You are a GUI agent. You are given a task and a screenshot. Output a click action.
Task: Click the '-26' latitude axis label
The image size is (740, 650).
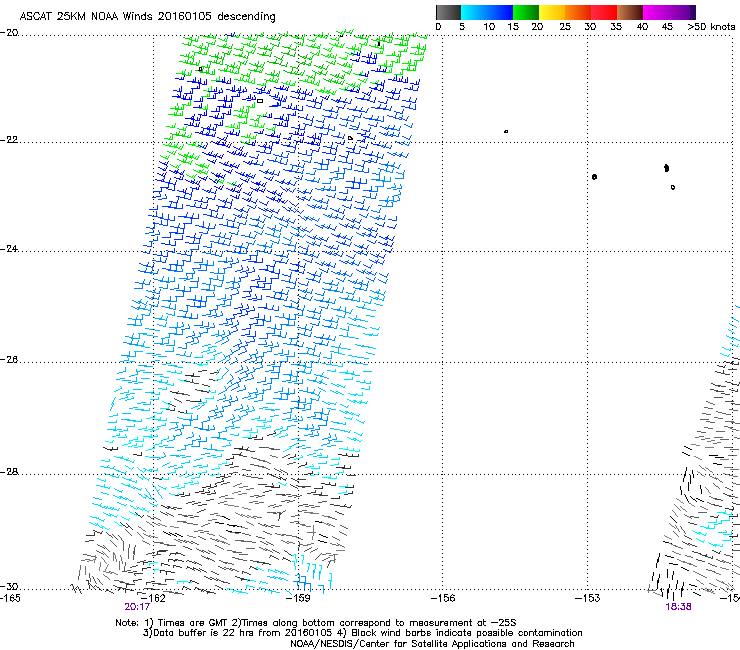(x=9, y=360)
